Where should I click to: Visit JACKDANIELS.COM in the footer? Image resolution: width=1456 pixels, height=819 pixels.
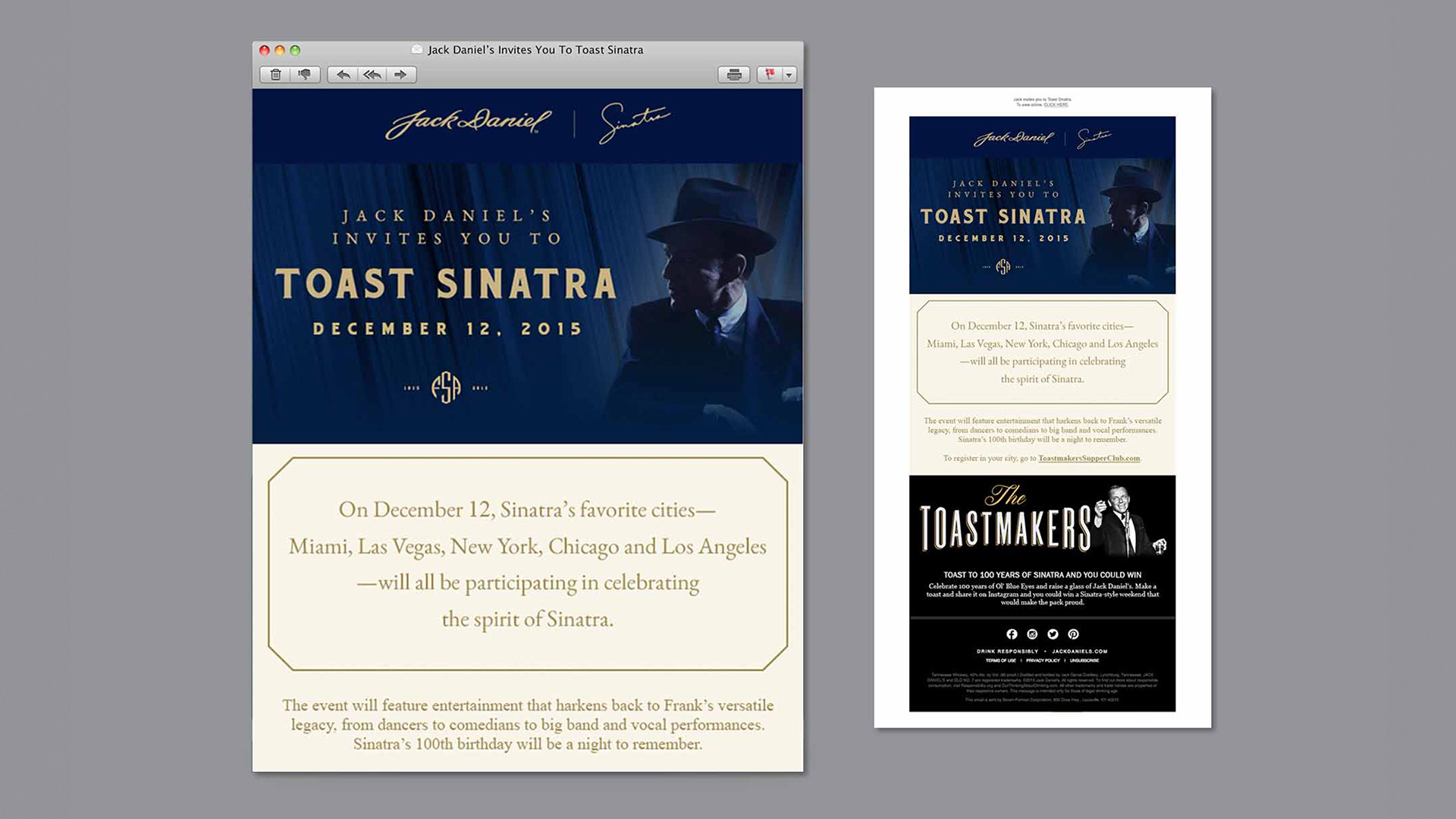(x=1080, y=651)
